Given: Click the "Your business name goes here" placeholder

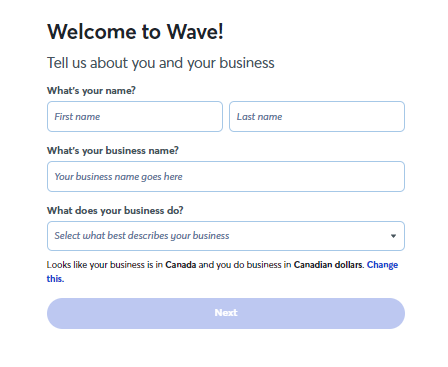Looking at the screenshot, I should coord(118,177).
